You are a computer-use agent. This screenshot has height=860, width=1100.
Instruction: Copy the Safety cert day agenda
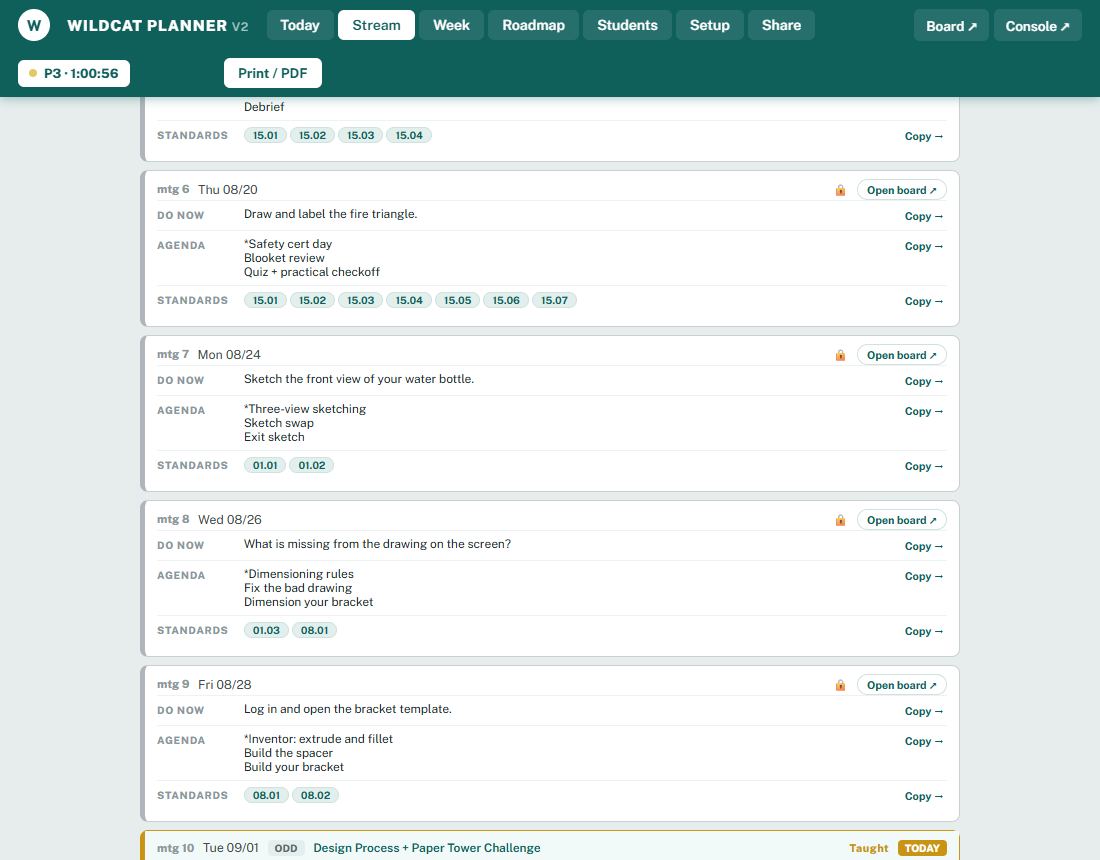923,246
